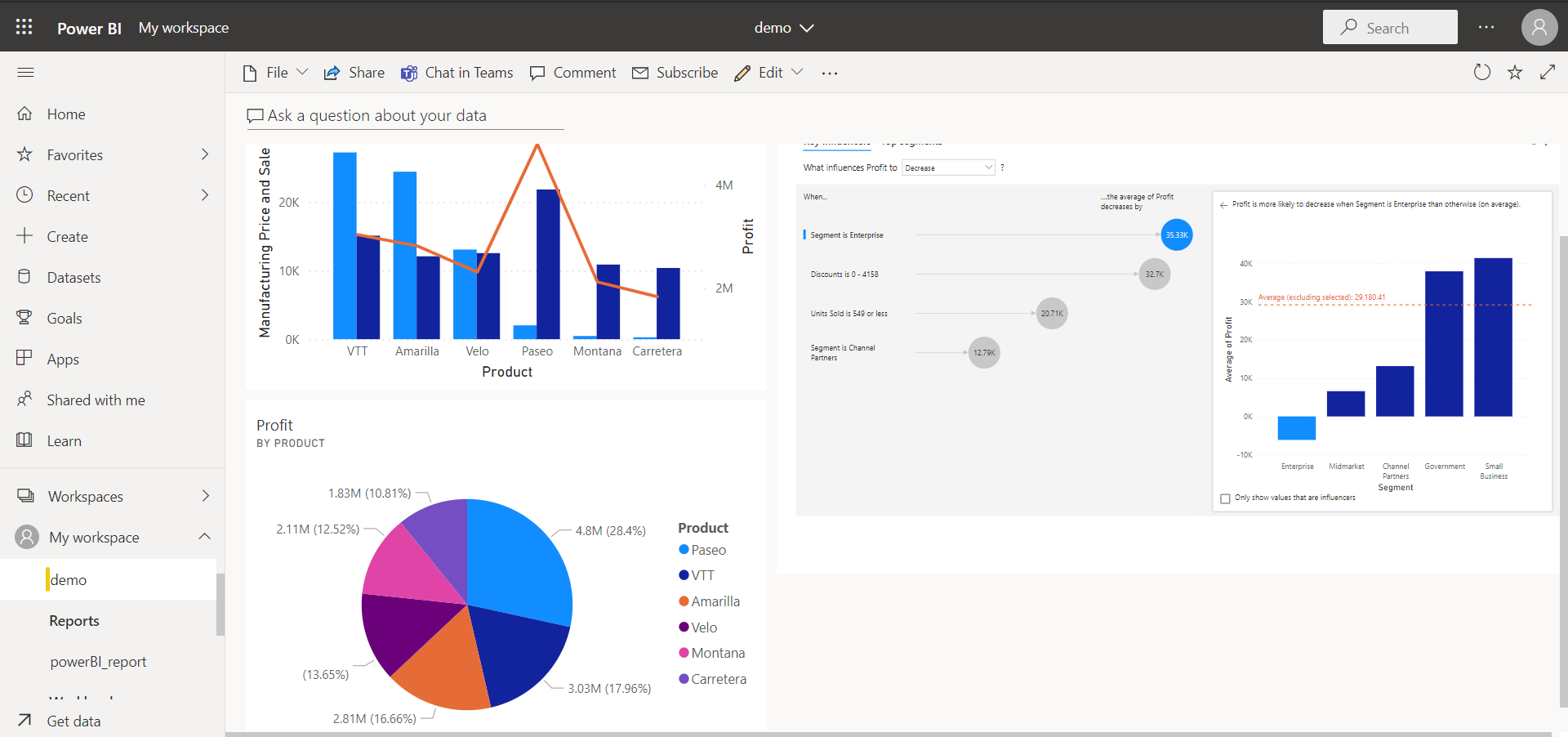
Task: Select the 35.33K Enterprise influencer bubble
Action: [1176, 235]
